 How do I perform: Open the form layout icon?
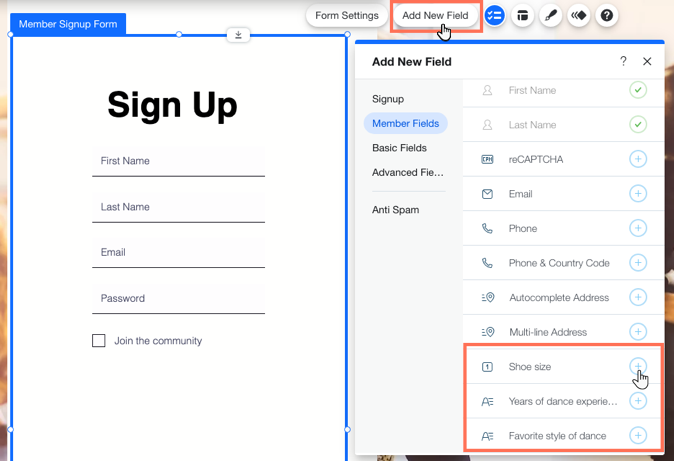click(x=522, y=15)
